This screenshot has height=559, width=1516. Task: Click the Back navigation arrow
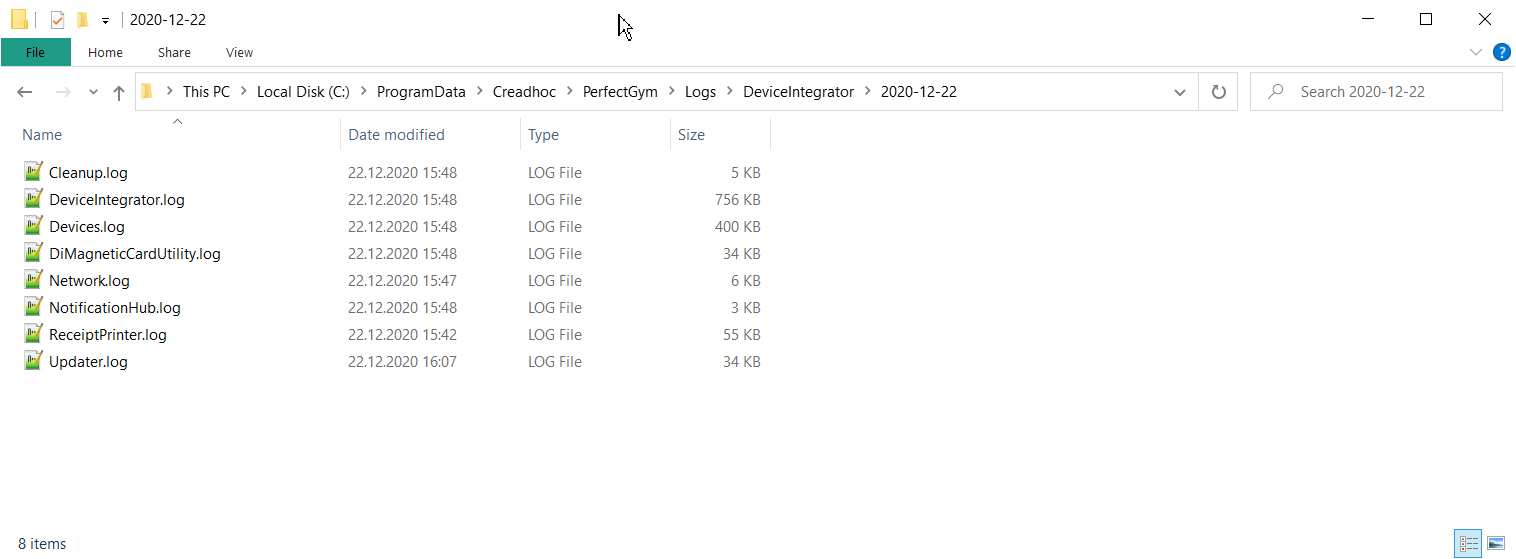point(25,92)
